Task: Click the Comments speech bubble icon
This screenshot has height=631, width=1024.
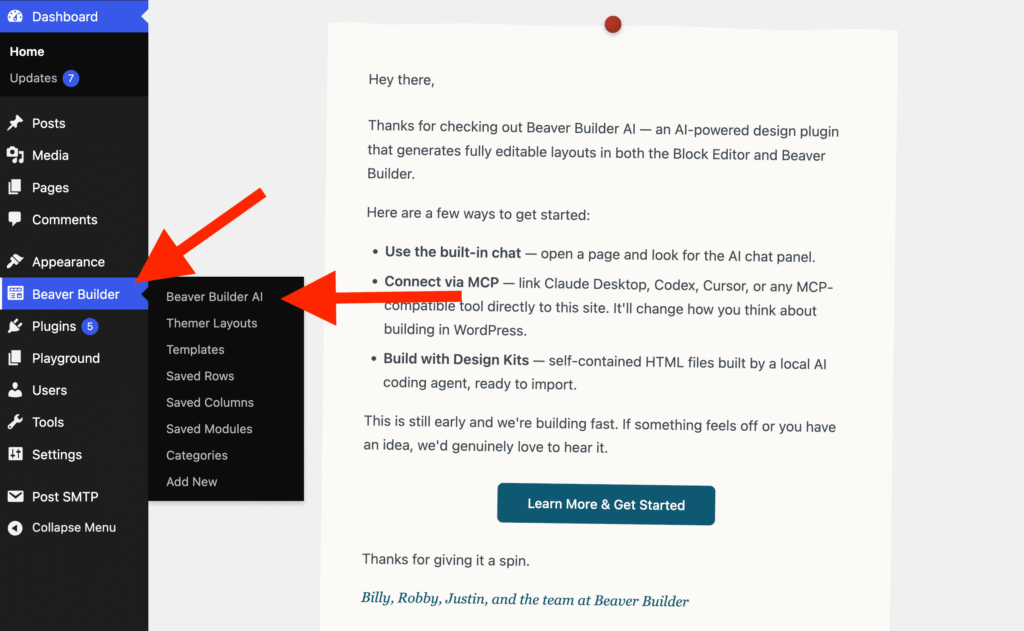Action: click(x=15, y=219)
